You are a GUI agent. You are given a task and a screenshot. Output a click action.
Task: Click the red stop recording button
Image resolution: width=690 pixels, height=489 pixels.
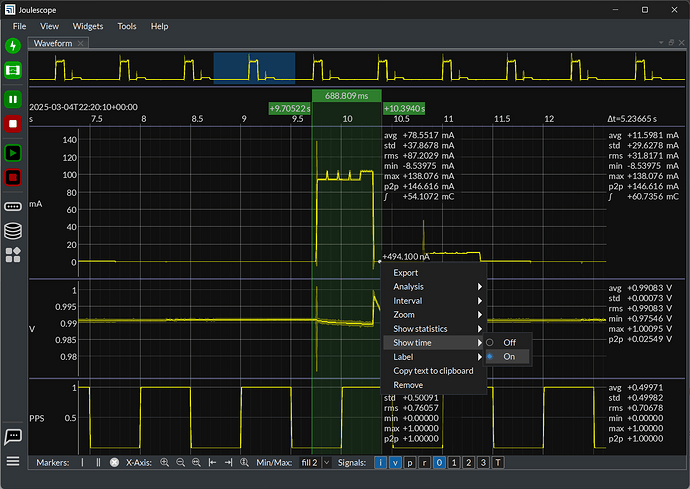click(13, 124)
